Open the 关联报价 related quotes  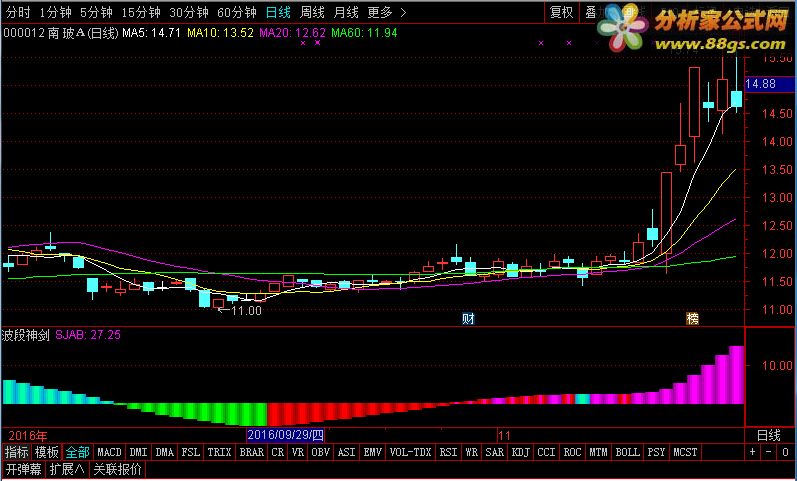coord(118,469)
